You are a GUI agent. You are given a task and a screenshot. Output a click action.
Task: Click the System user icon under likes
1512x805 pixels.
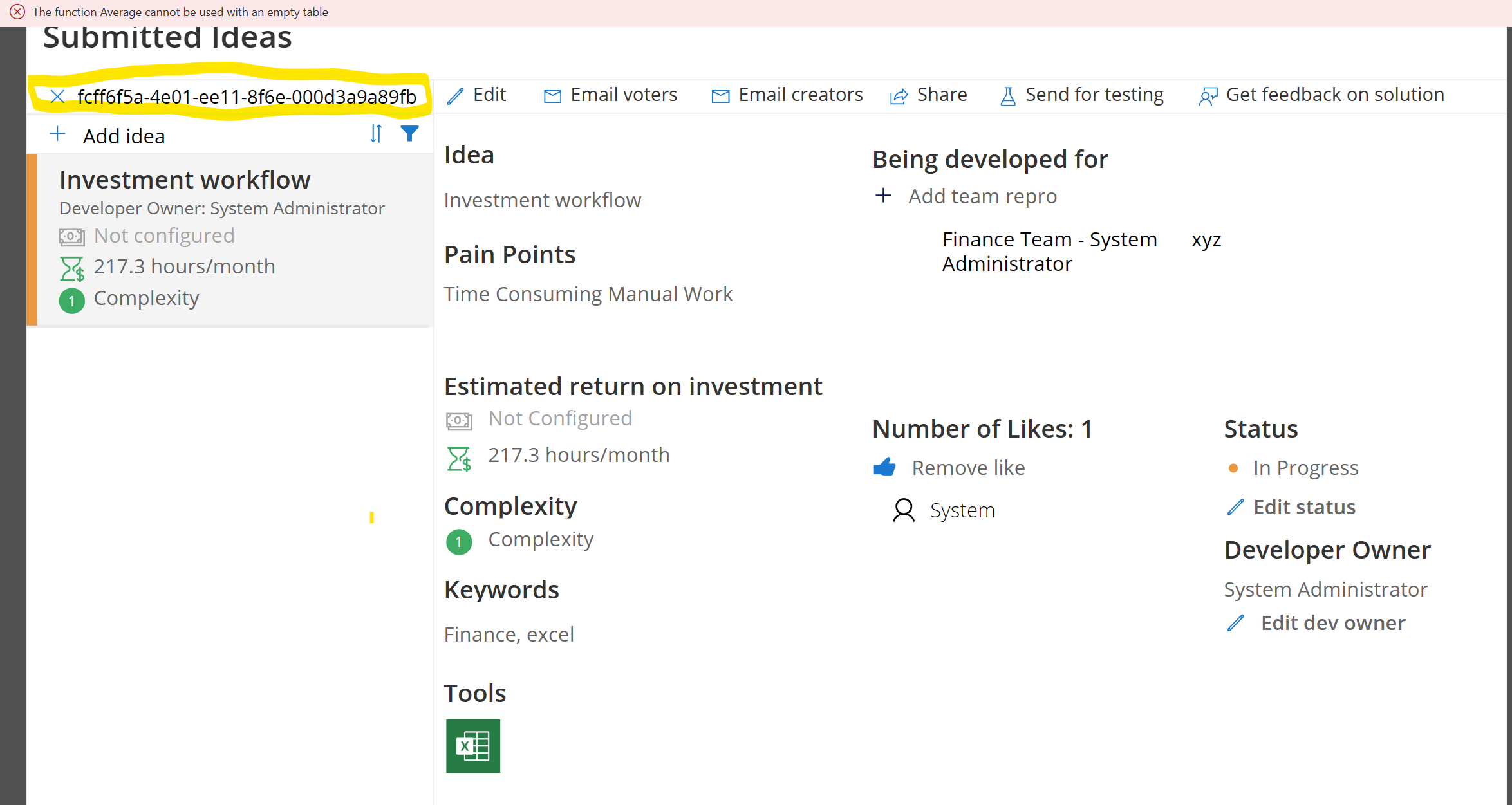tap(904, 510)
